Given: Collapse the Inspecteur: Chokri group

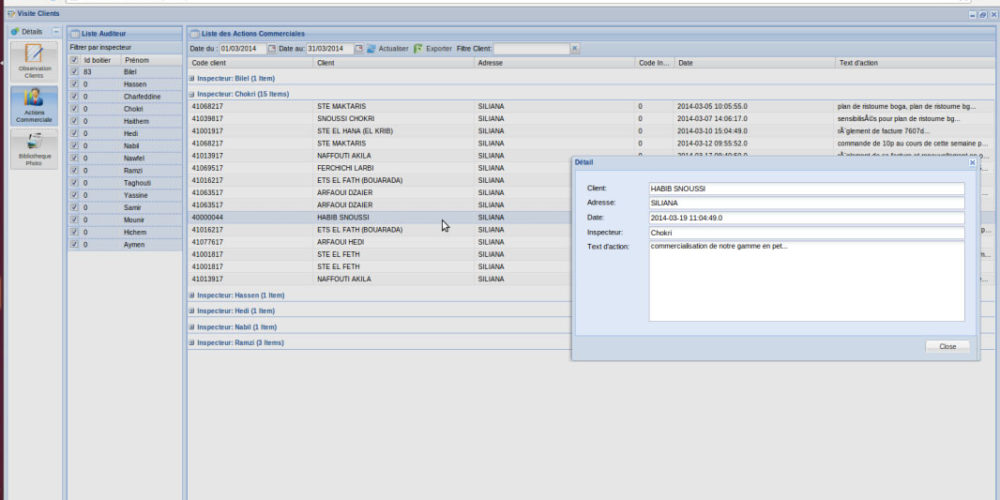Looking at the screenshot, I should pos(191,94).
